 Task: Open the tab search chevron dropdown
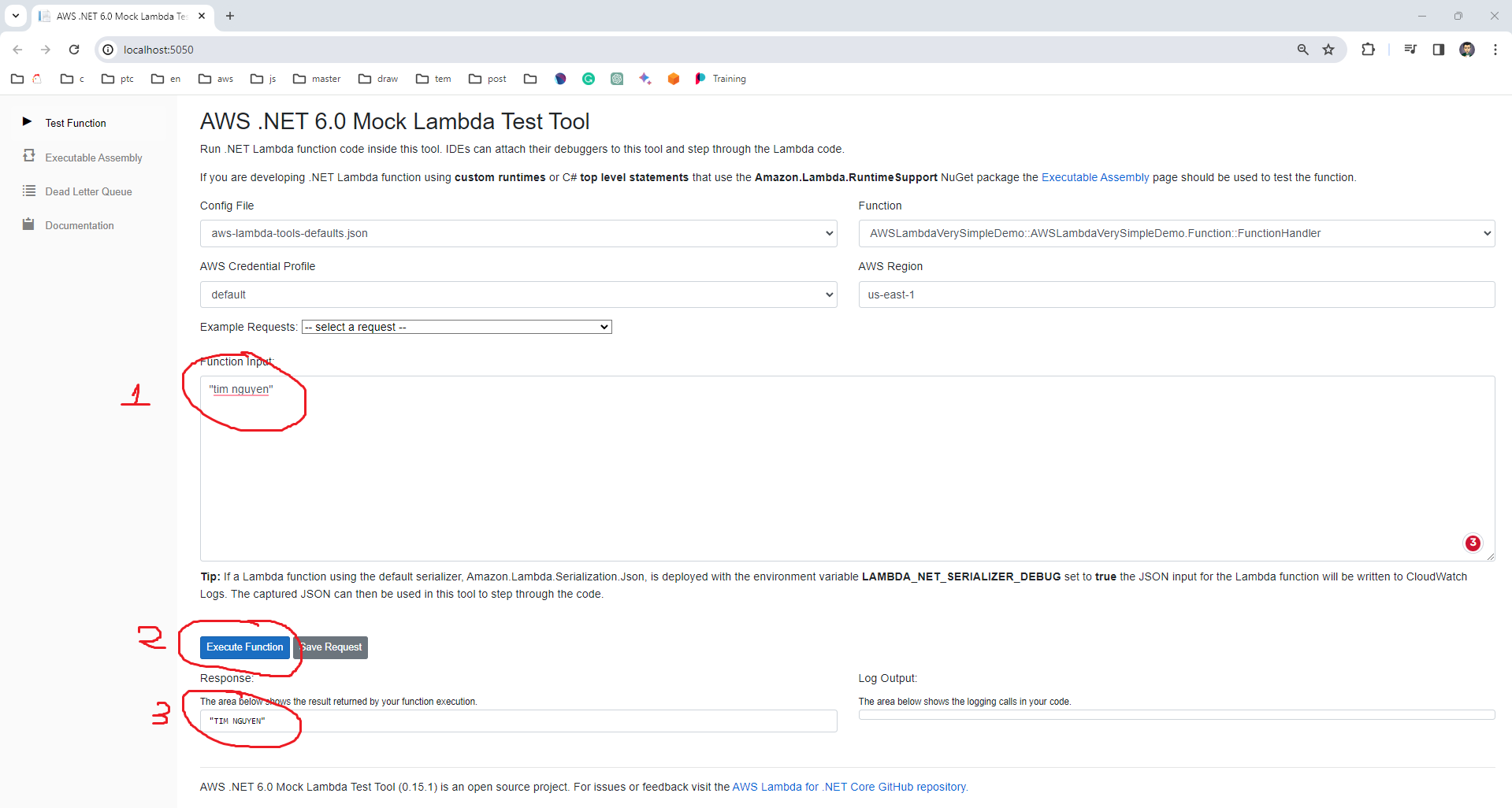pos(16,16)
